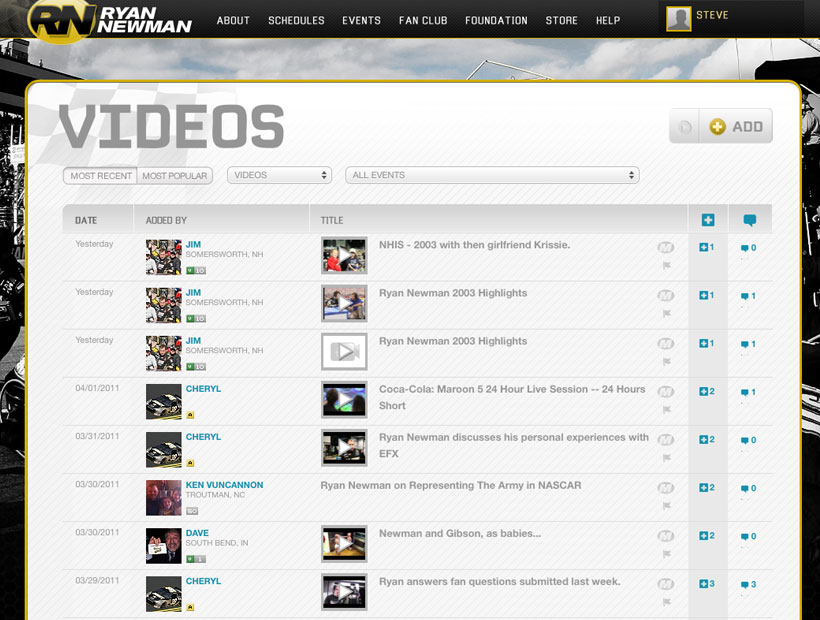820x620 pixels.
Task: Click the ADD video button
Action: click(736, 127)
